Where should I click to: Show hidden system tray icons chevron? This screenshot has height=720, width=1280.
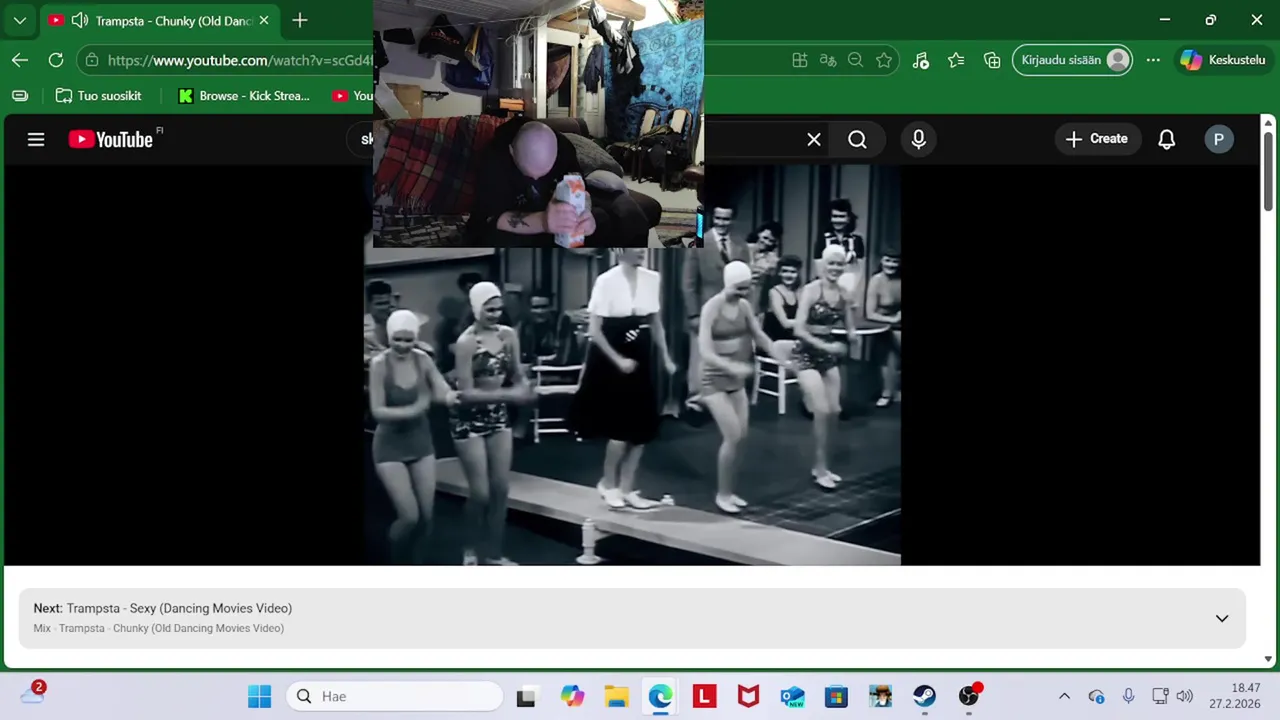pos(1064,696)
